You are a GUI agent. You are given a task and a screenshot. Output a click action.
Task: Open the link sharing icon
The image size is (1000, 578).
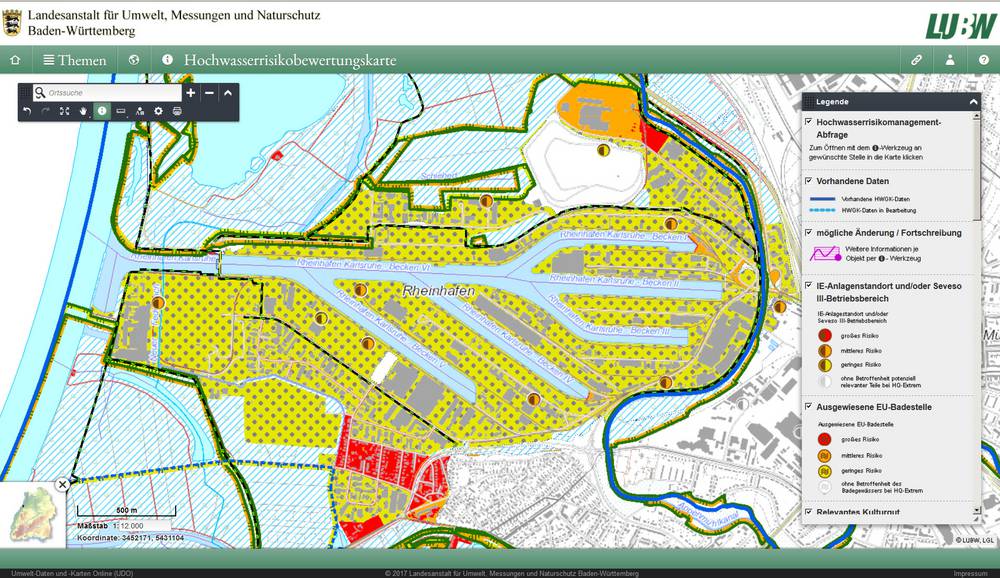click(x=916, y=60)
